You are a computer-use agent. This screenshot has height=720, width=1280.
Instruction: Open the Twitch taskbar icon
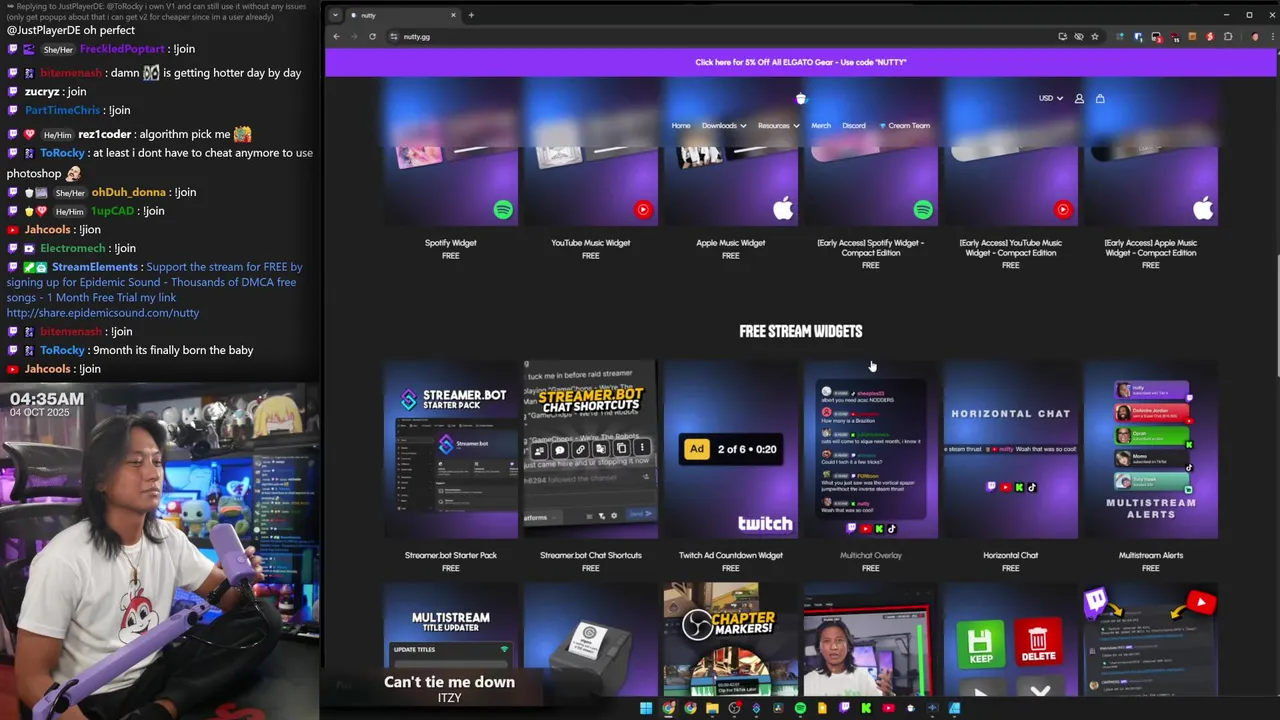click(844, 708)
